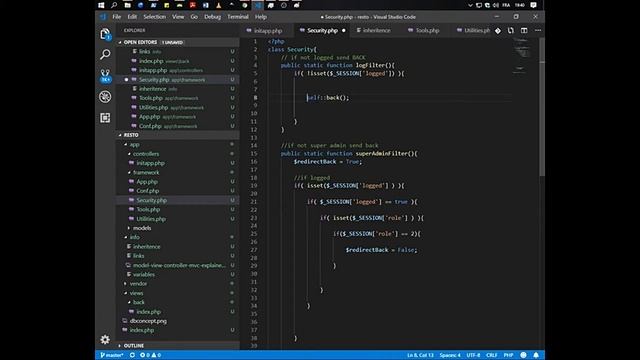Open the Explorer view in activity bar
The width and height of the screenshot is (640, 360).
click(105, 34)
